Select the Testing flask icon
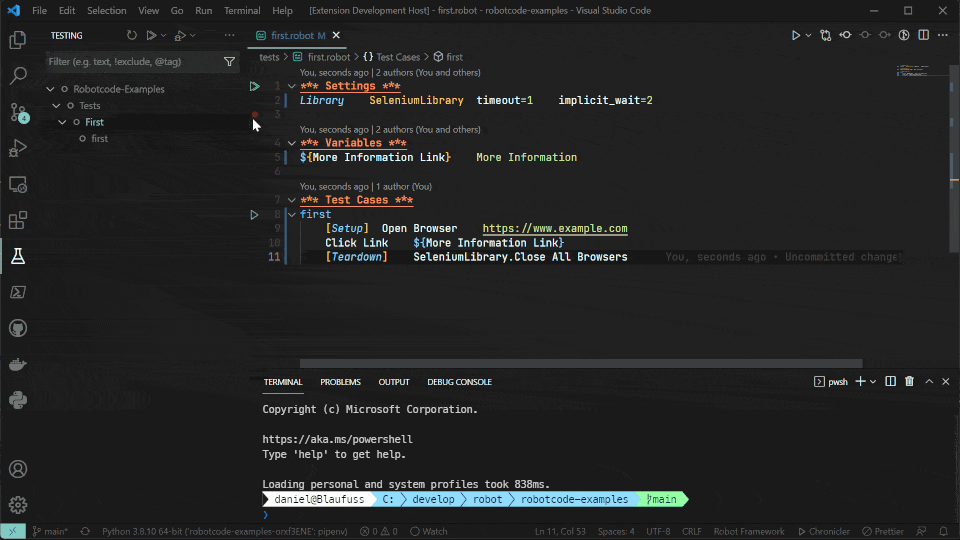 pyautogui.click(x=18, y=257)
